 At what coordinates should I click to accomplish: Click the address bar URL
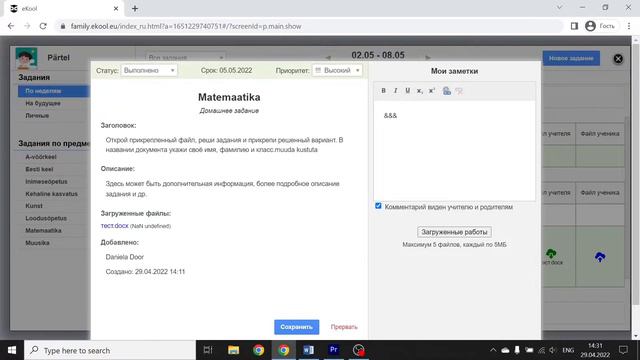point(186,26)
